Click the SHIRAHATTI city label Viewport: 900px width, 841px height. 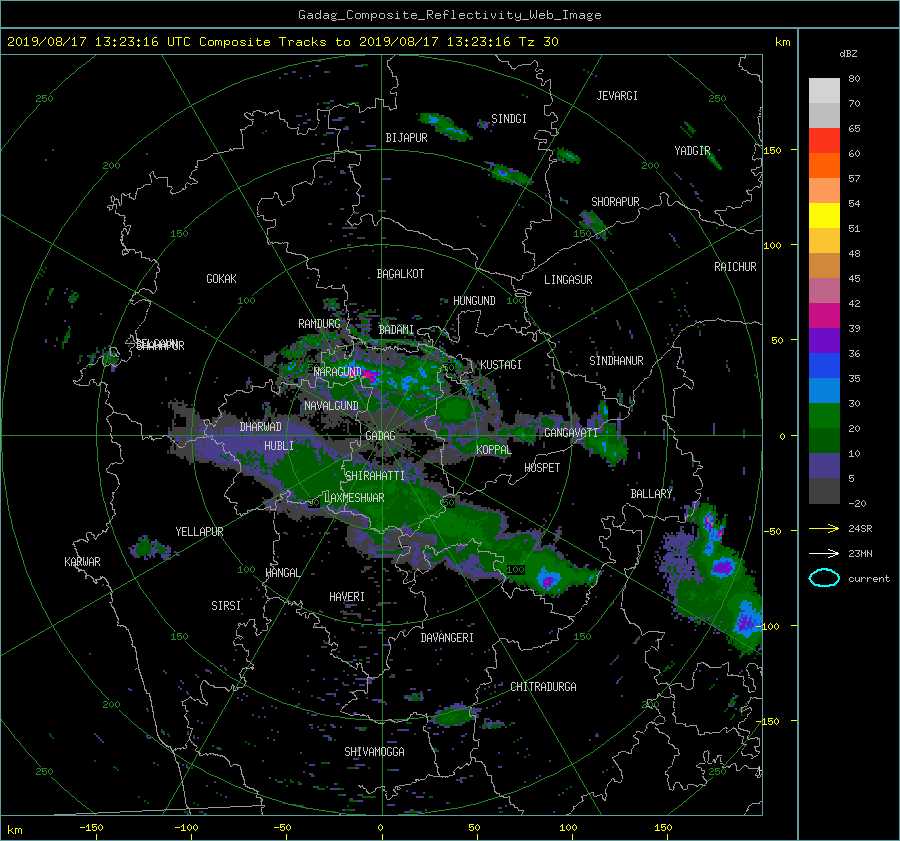(x=375, y=476)
